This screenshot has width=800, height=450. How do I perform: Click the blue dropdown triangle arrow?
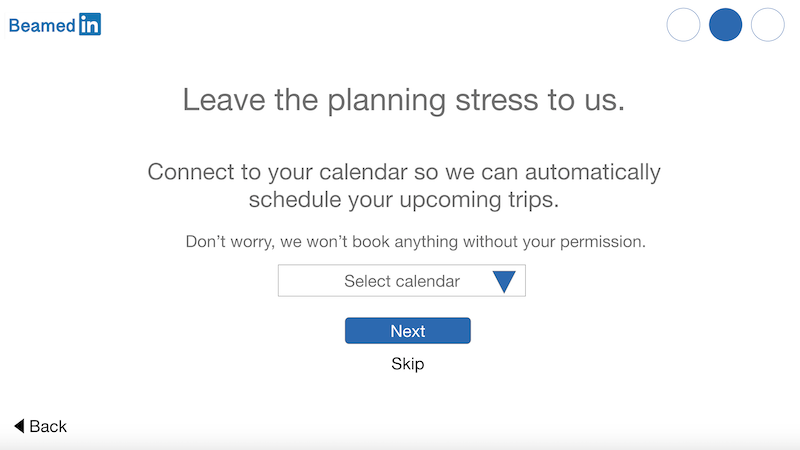[504, 282]
